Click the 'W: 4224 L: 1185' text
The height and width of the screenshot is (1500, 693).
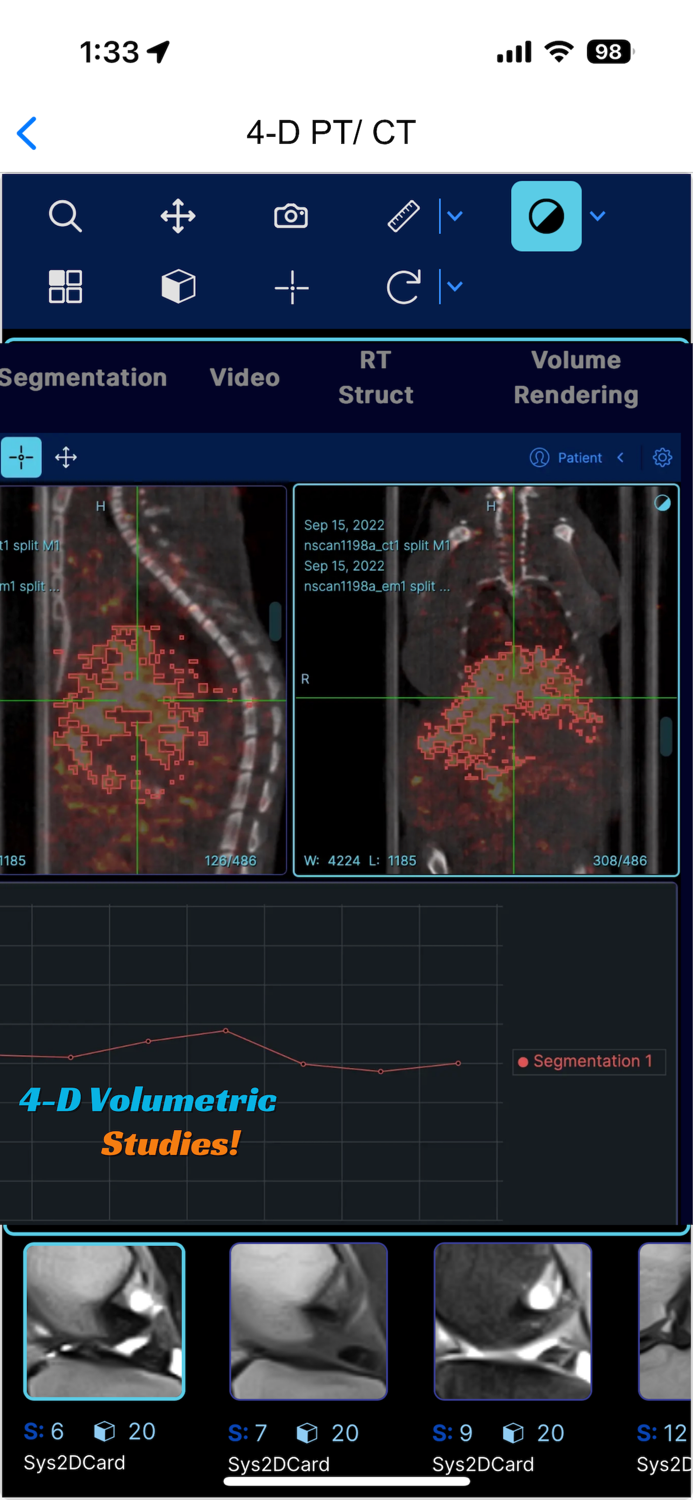pyautogui.click(x=361, y=860)
